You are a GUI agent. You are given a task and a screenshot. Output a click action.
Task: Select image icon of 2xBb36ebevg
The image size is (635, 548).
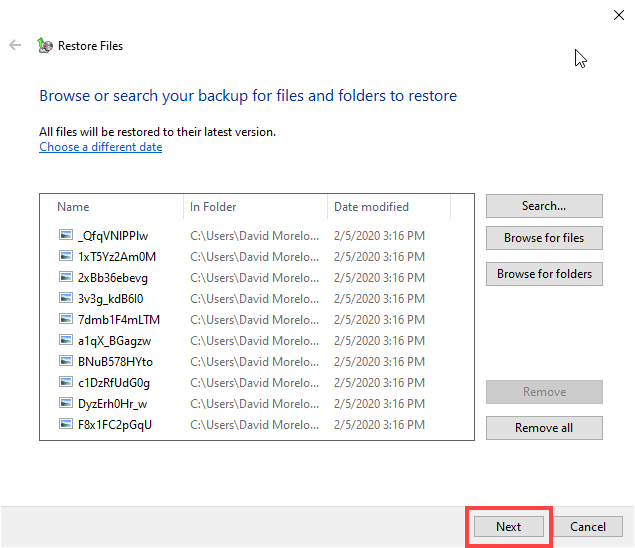66,277
